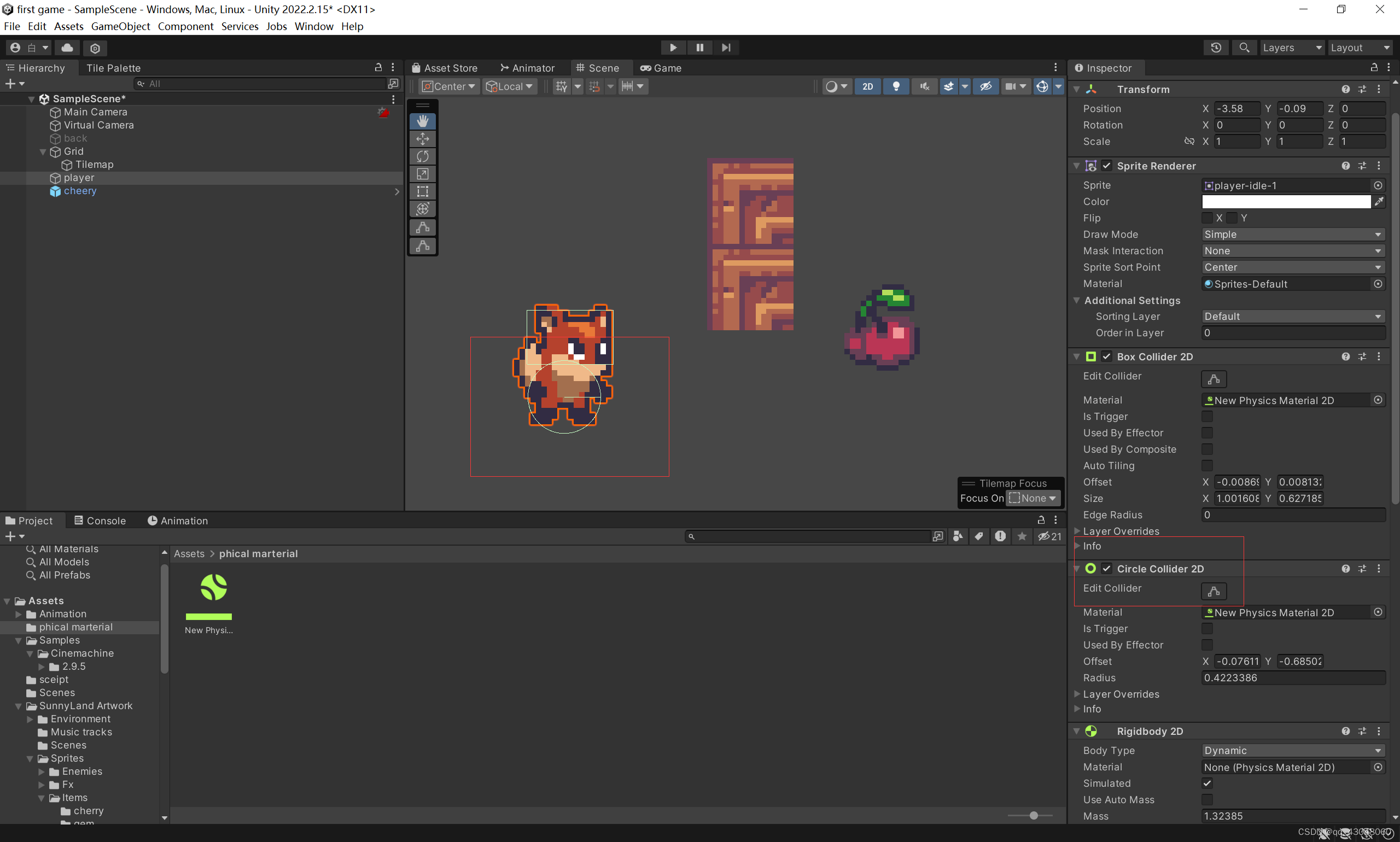Open global Search icon in toolbar
Screen dimensions: 1400x842
pos(1244,48)
